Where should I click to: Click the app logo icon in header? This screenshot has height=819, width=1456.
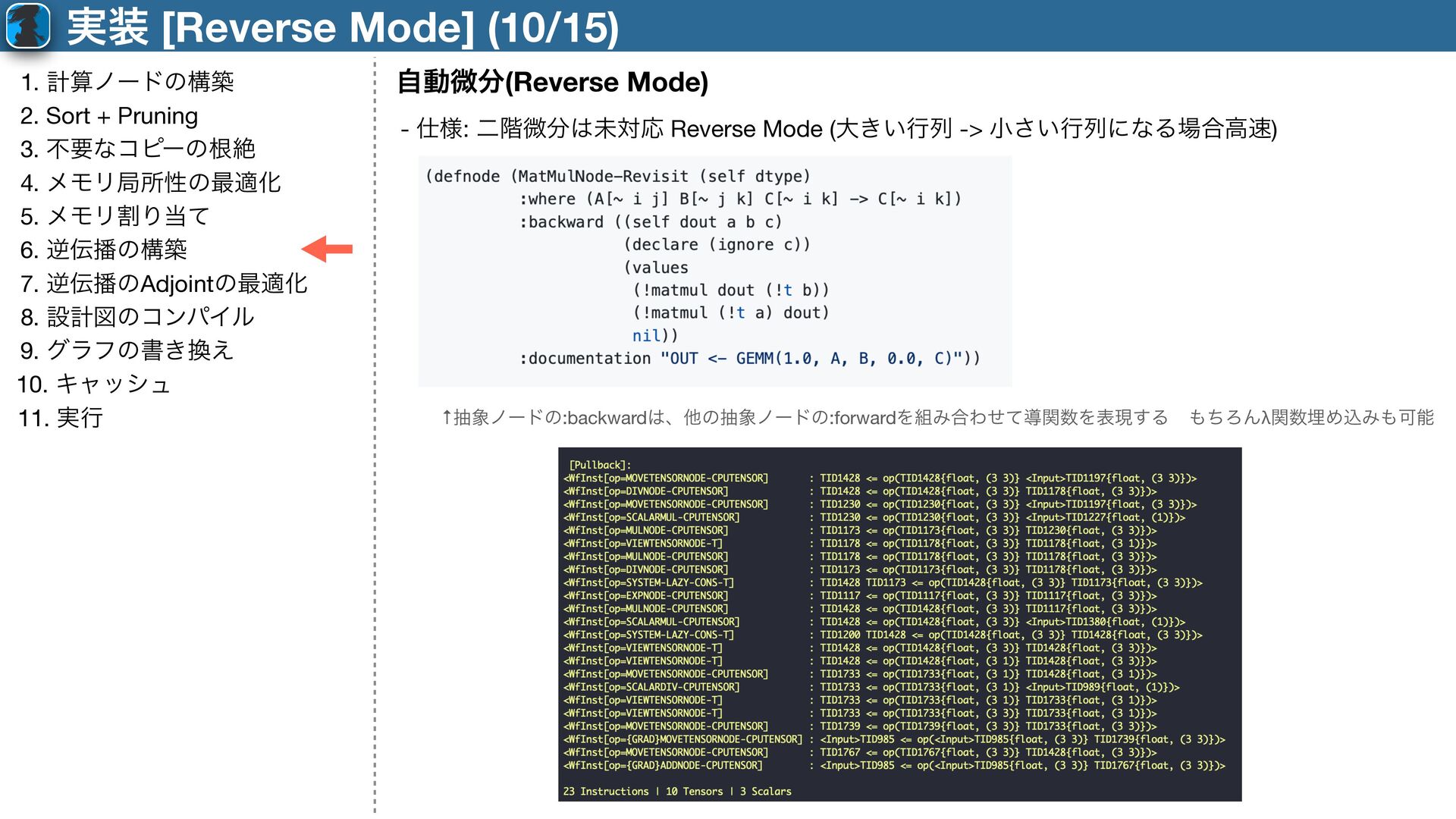click(x=28, y=26)
